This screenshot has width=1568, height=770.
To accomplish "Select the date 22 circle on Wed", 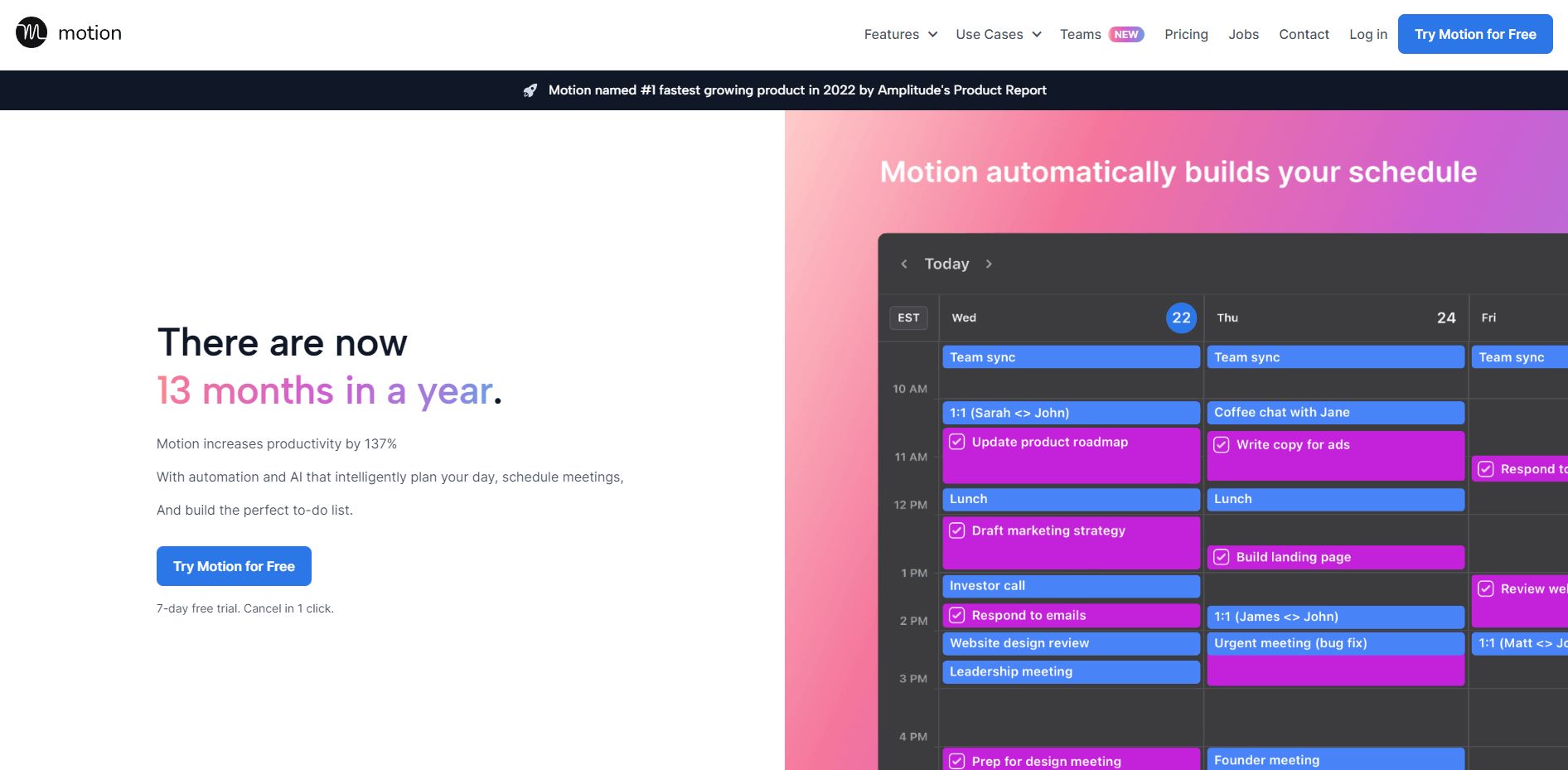I will pos(1181,317).
